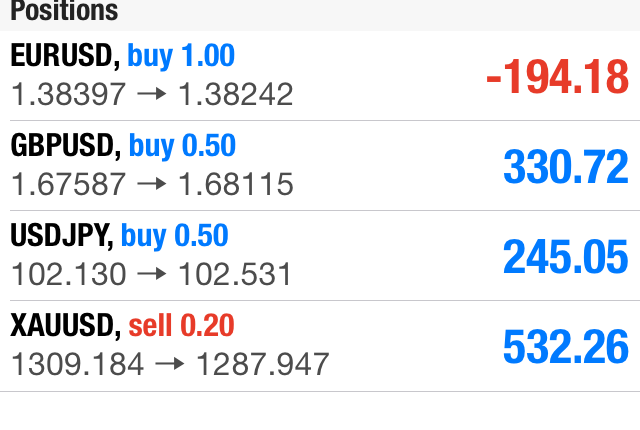
Task: Tap the USDJPY profit value 245.05
Action: point(565,257)
